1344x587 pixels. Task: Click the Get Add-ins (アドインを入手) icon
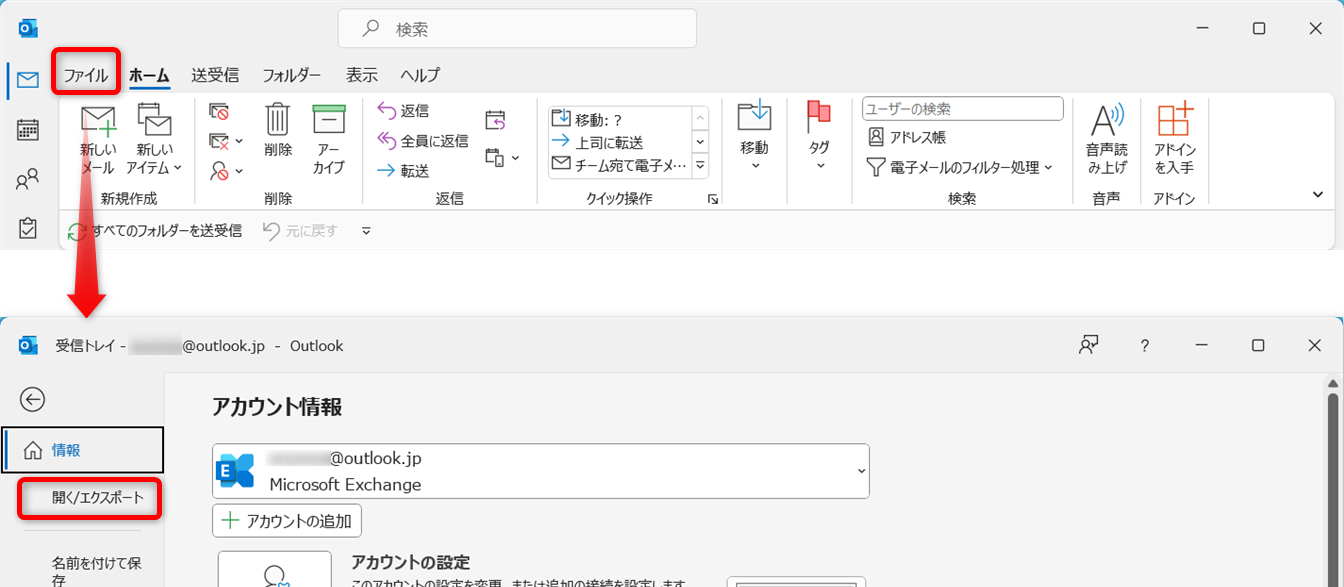[1174, 121]
